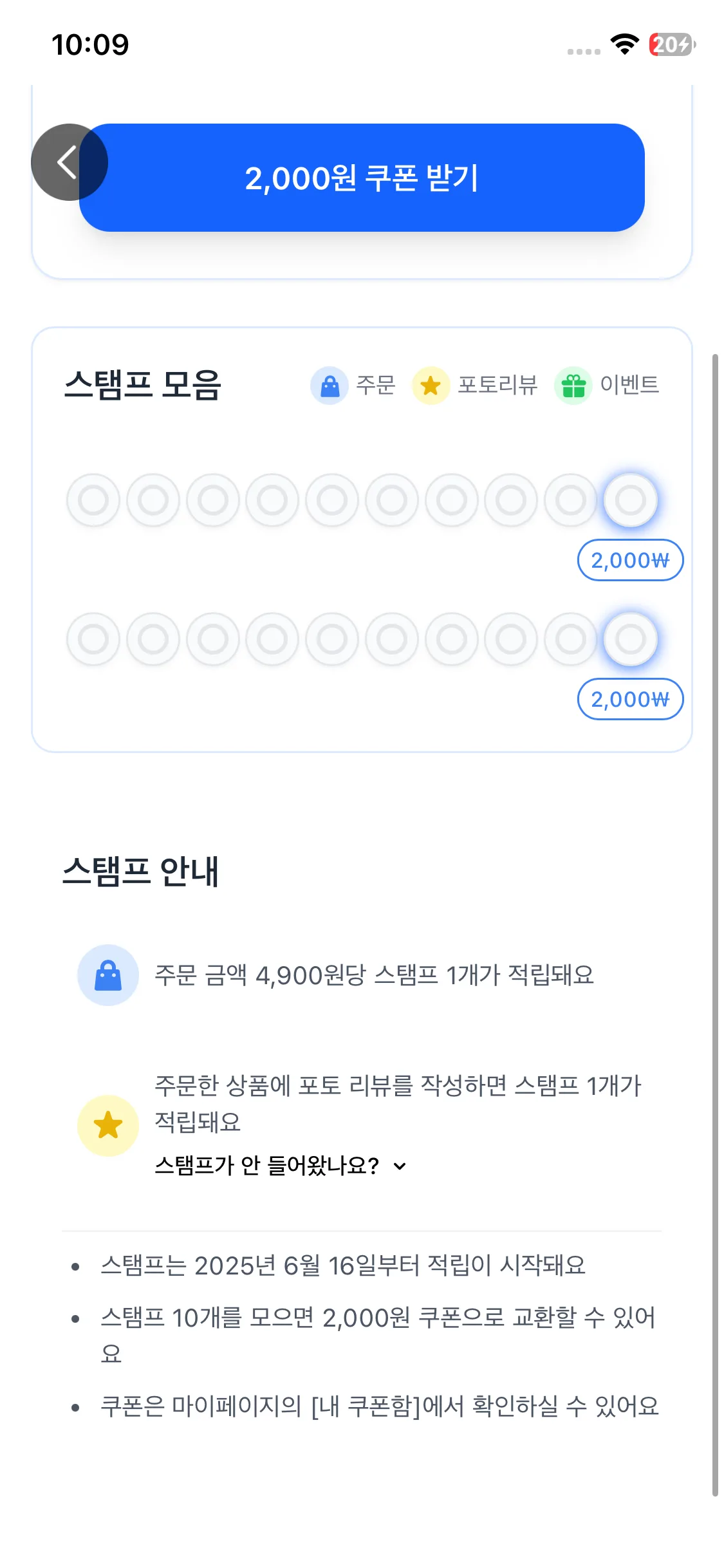Tap the blue shopping bag 주문 legend icon

click(330, 386)
